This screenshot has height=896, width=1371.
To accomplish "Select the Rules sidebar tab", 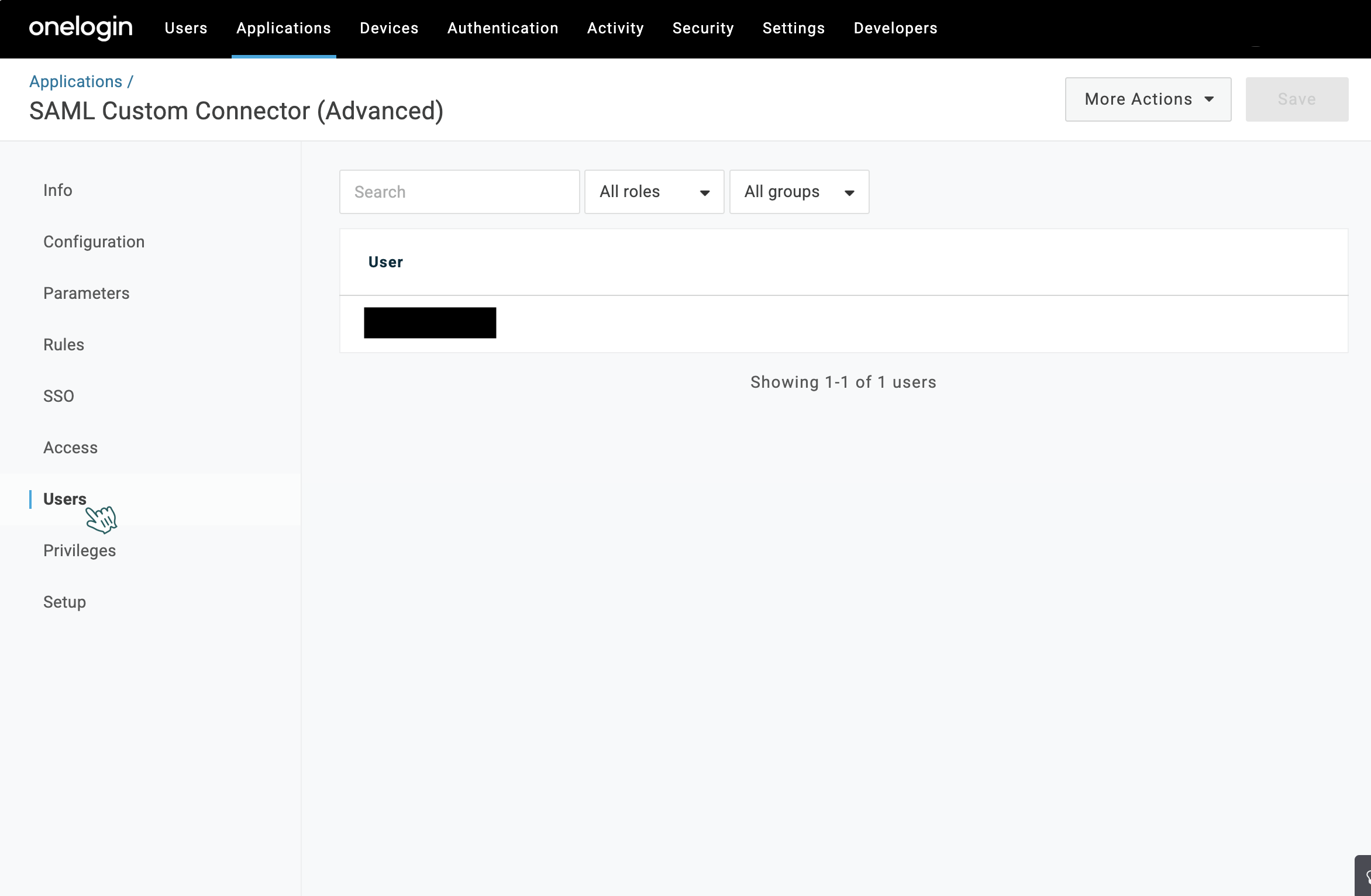I will (x=64, y=345).
